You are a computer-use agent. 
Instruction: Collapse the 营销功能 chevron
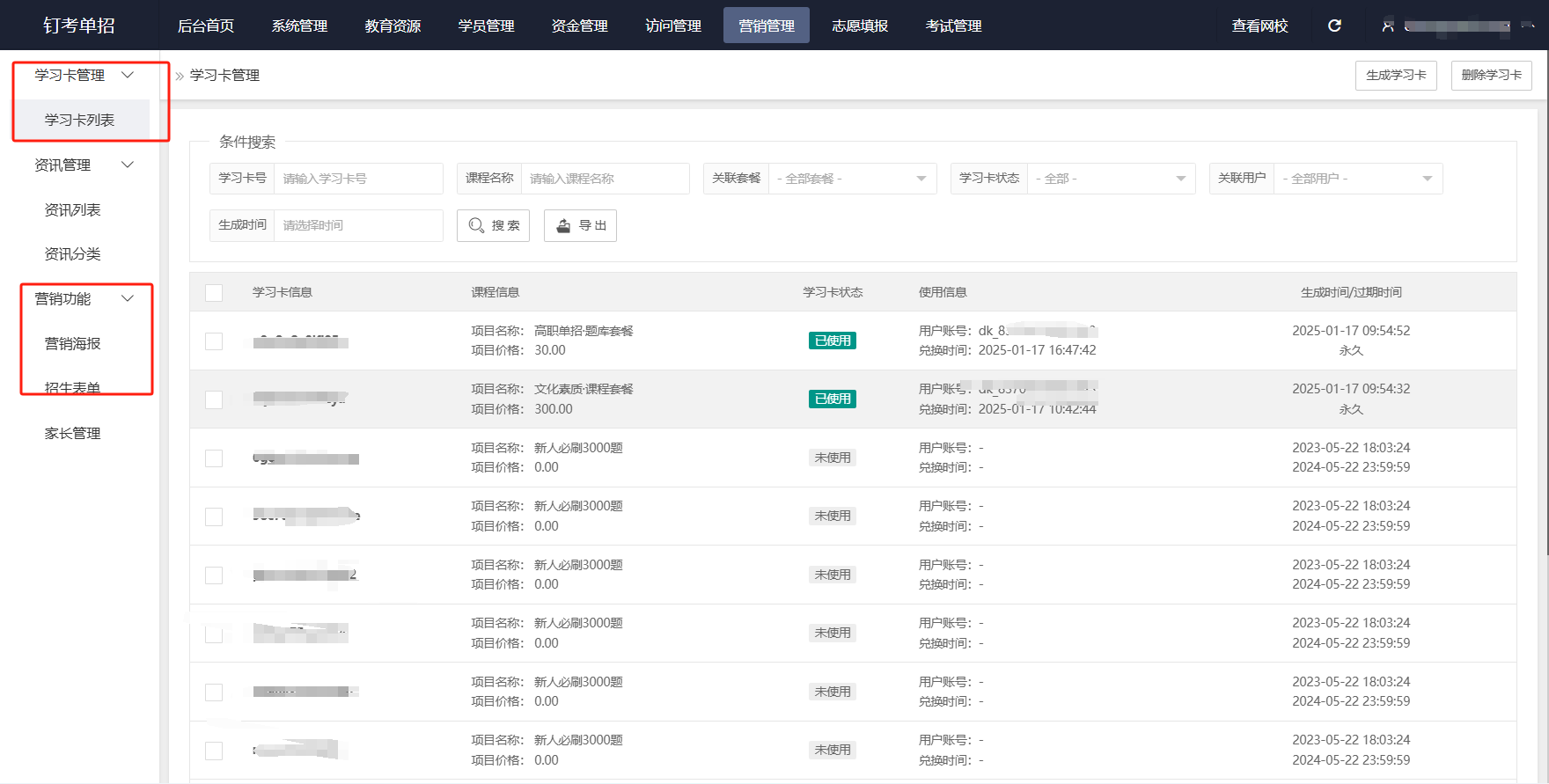point(128,298)
